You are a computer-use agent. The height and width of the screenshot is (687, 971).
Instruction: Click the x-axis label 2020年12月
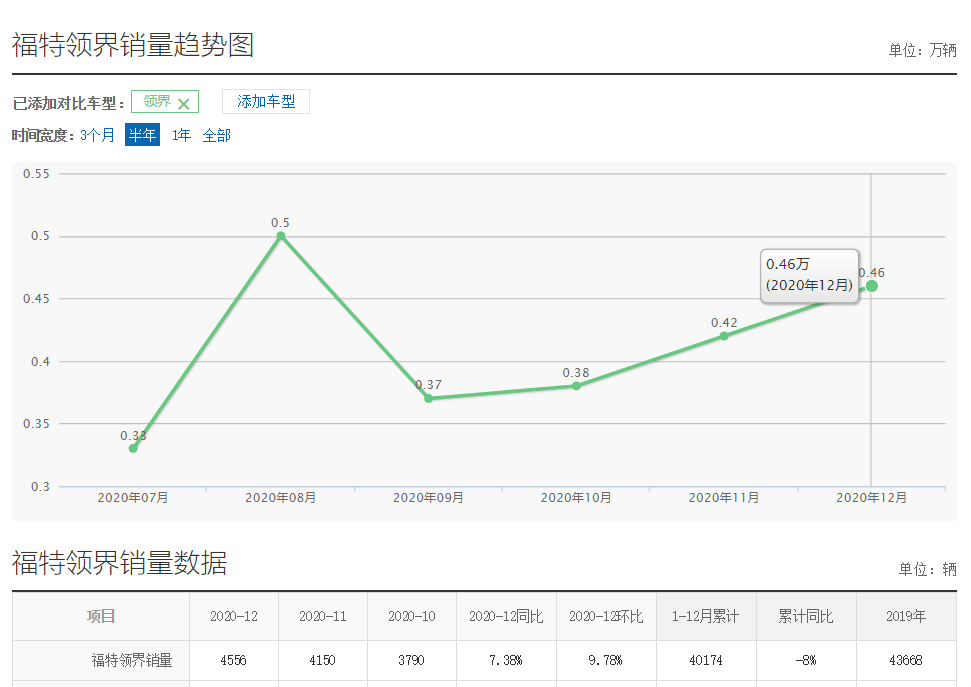pos(871,497)
